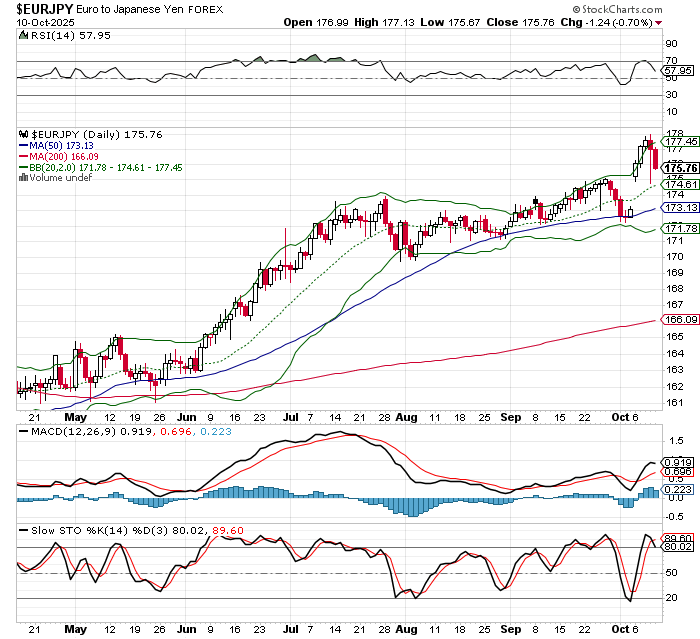Click the MACD(12,26,9) panel label
Image resolution: width=700 pixels, height=639 pixels.
pyautogui.click(x=58, y=431)
